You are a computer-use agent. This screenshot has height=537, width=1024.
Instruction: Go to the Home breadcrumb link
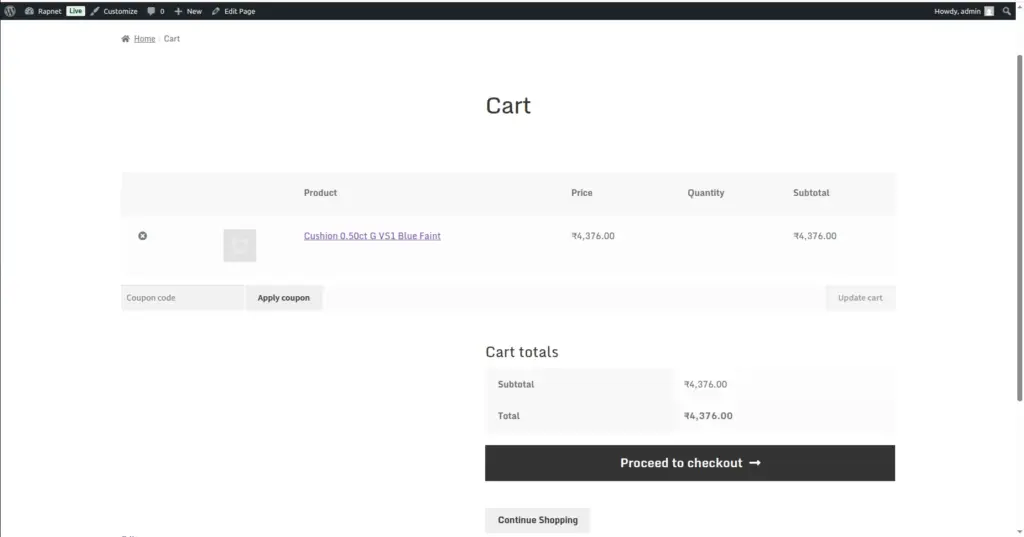[x=144, y=39]
